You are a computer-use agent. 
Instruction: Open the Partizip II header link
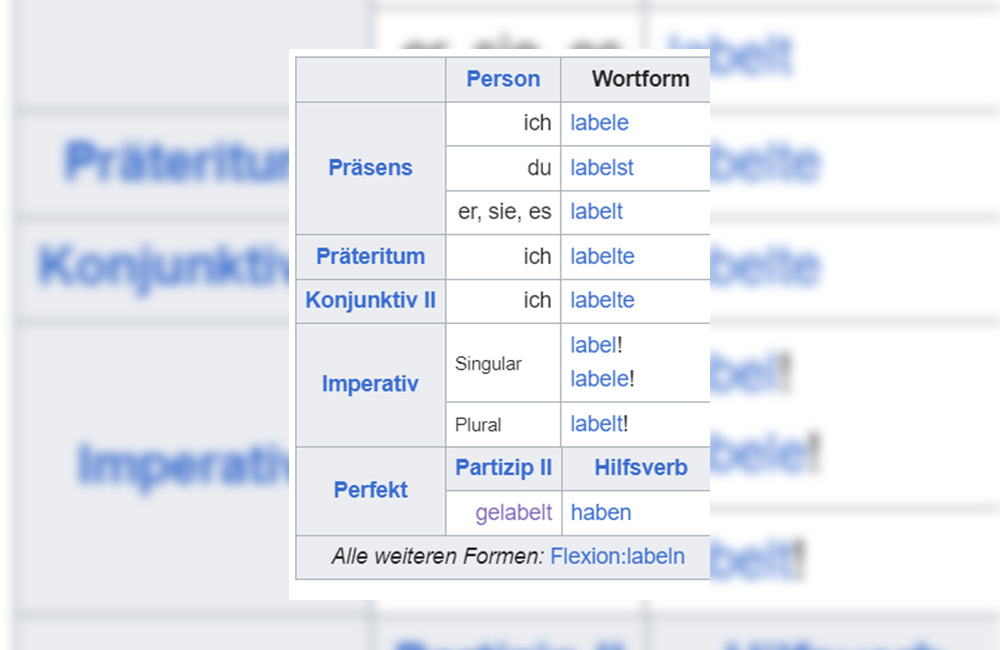[x=503, y=468]
